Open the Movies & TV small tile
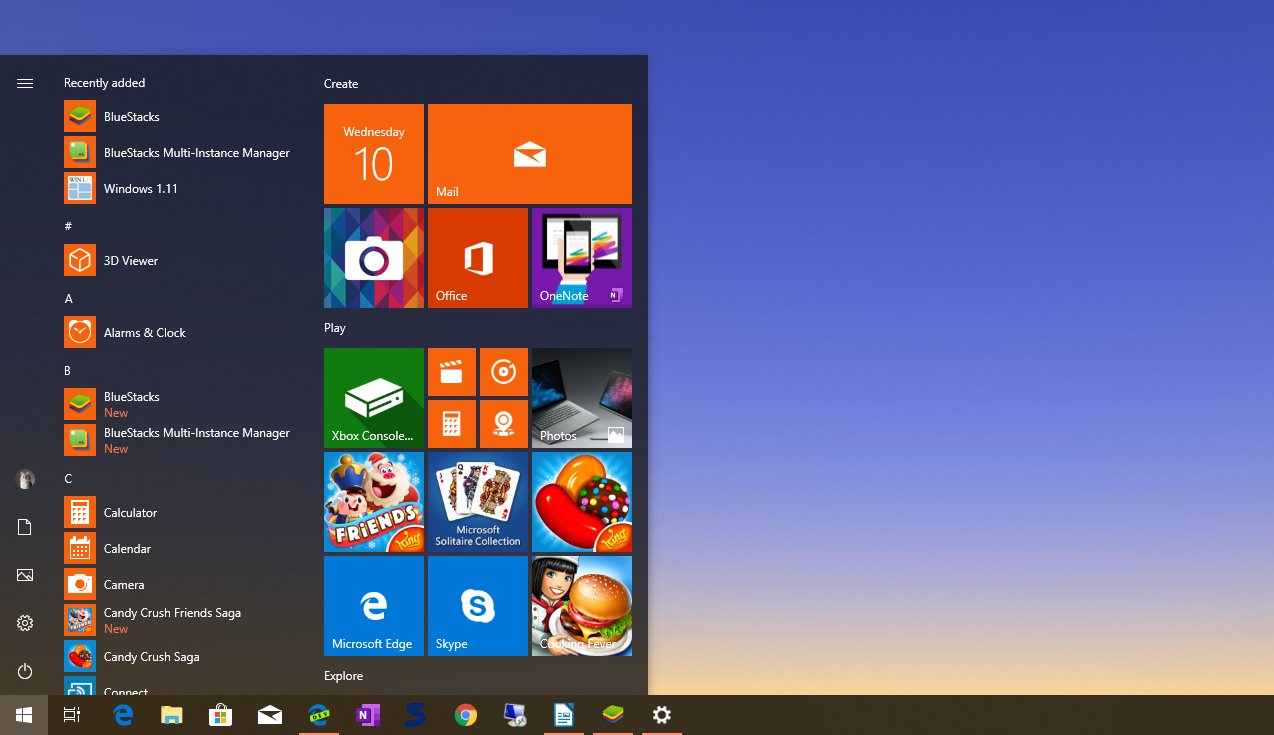Viewport: 1274px width, 735px height. 452,372
